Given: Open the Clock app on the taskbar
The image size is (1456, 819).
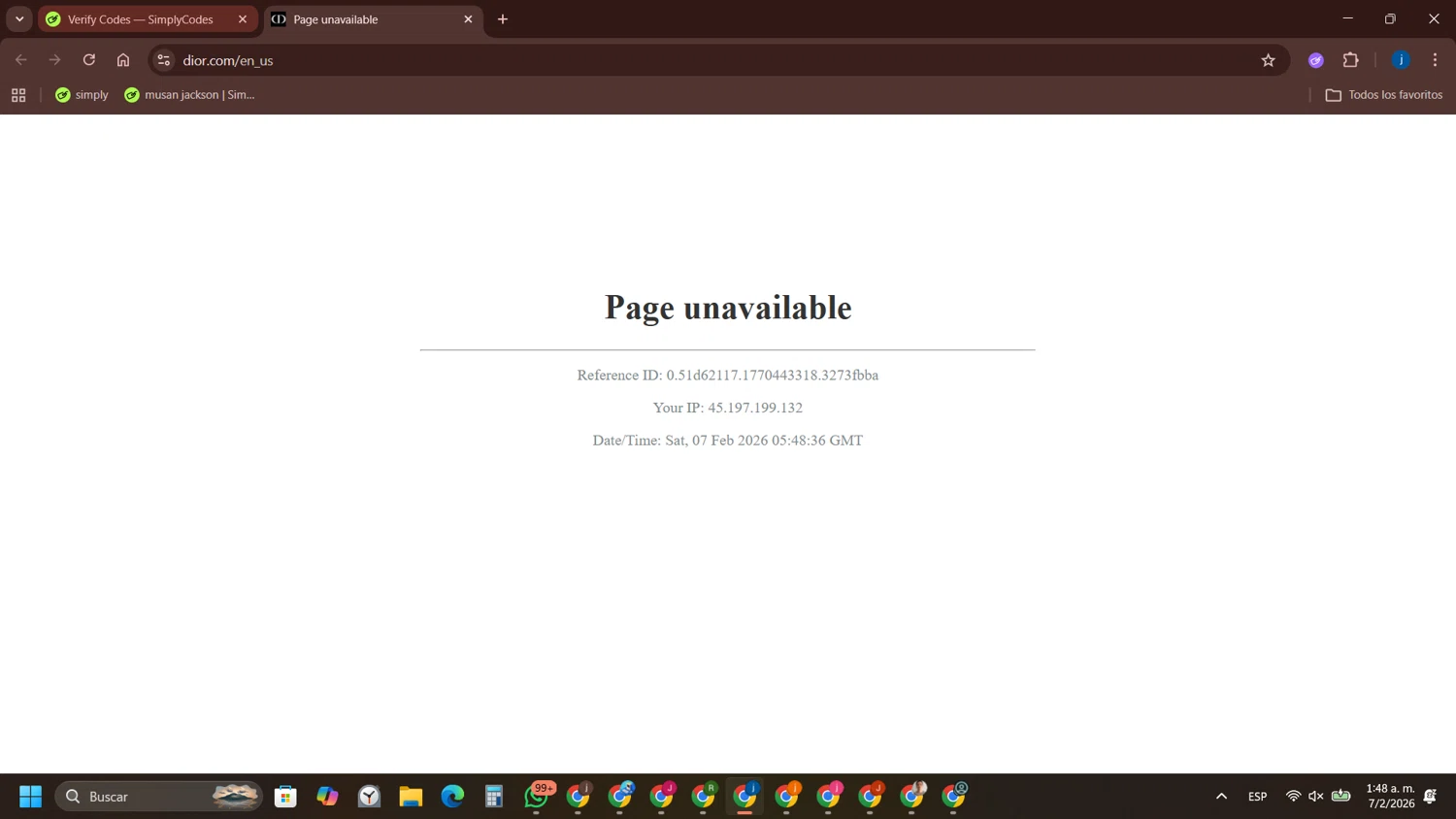Looking at the screenshot, I should [x=369, y=797].
